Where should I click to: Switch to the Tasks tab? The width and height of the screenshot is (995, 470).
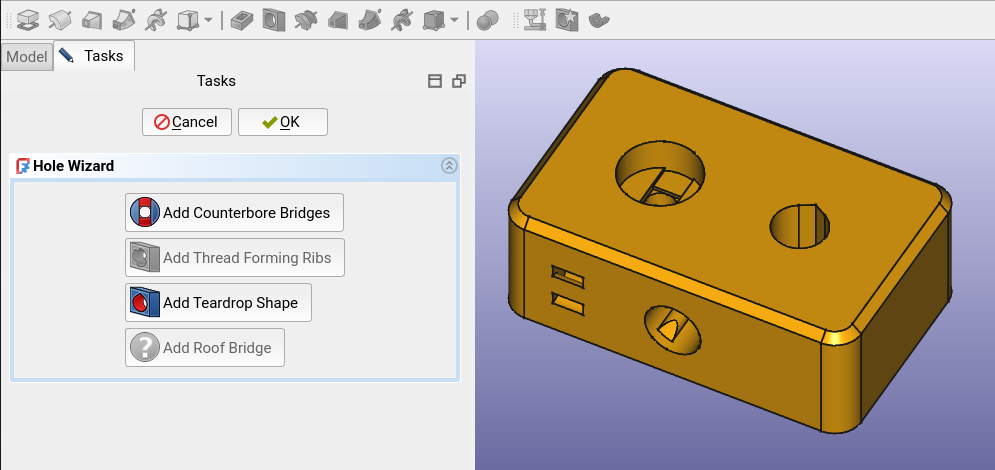click(94, 55)
